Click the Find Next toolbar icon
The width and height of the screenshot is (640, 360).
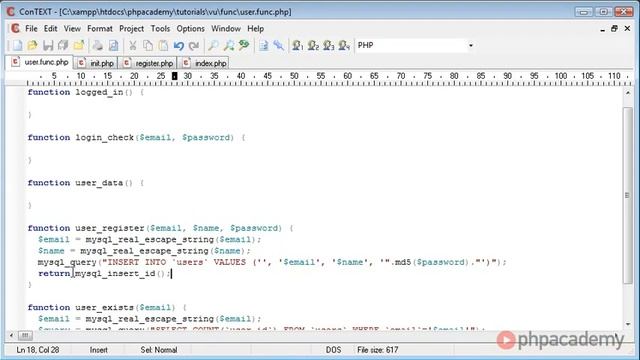(x=229, y=45)
